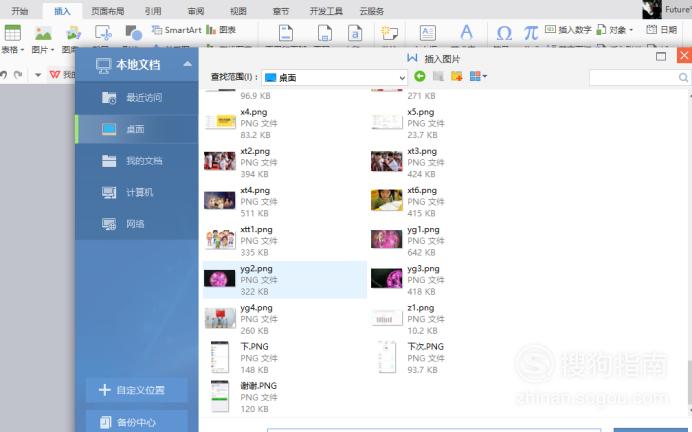The width and height of the screenshot is (692, 432).
Task: Collapse the 本地文档 panel arrow
Action: tap(188, 64)
